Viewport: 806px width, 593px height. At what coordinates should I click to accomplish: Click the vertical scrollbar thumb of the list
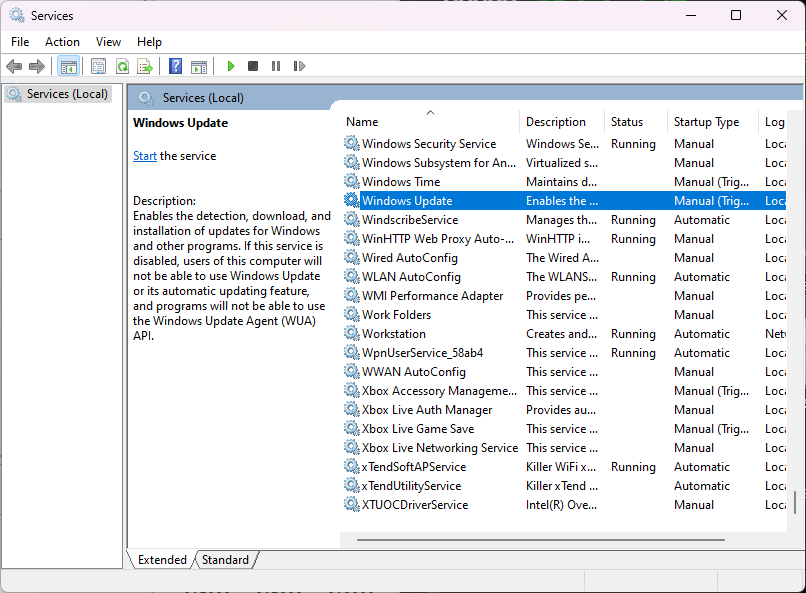coord(795,502)
